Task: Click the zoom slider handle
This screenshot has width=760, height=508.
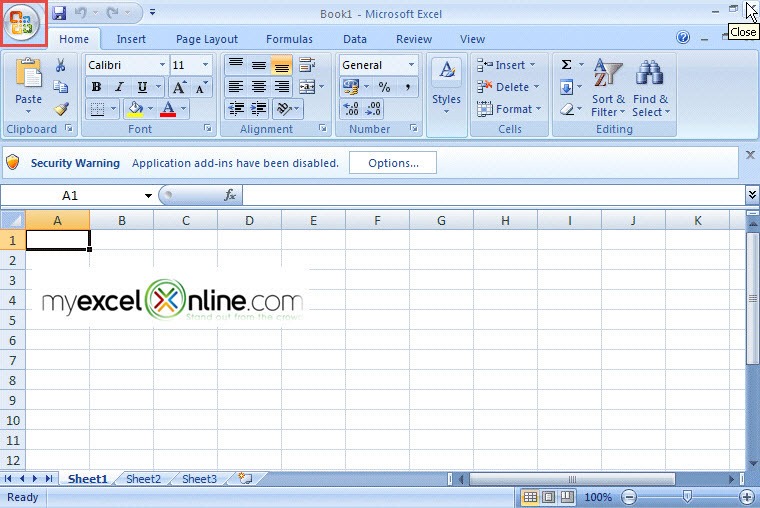Action: [687, 496]
